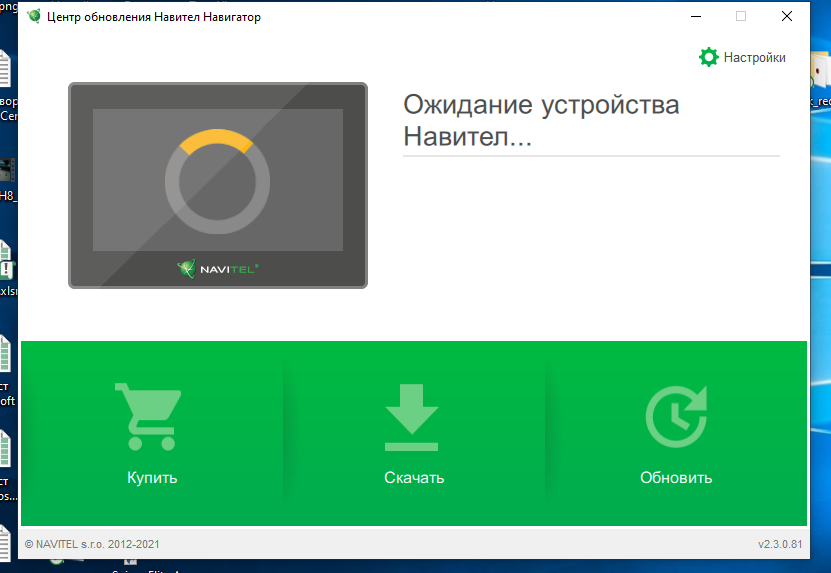Click the download arrow icon above Скачать
This screenshot has height=573, width=831.
[x=412, y=417]
